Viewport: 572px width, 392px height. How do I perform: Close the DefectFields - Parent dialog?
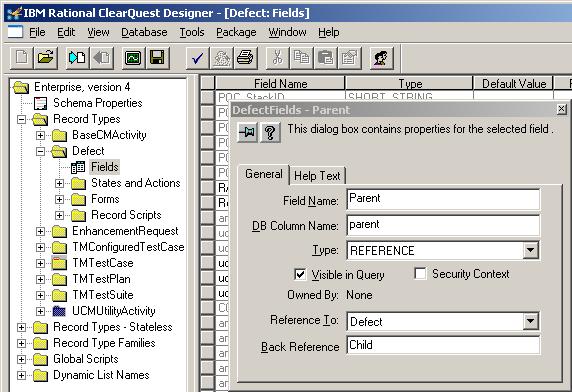tap(562, 109)
